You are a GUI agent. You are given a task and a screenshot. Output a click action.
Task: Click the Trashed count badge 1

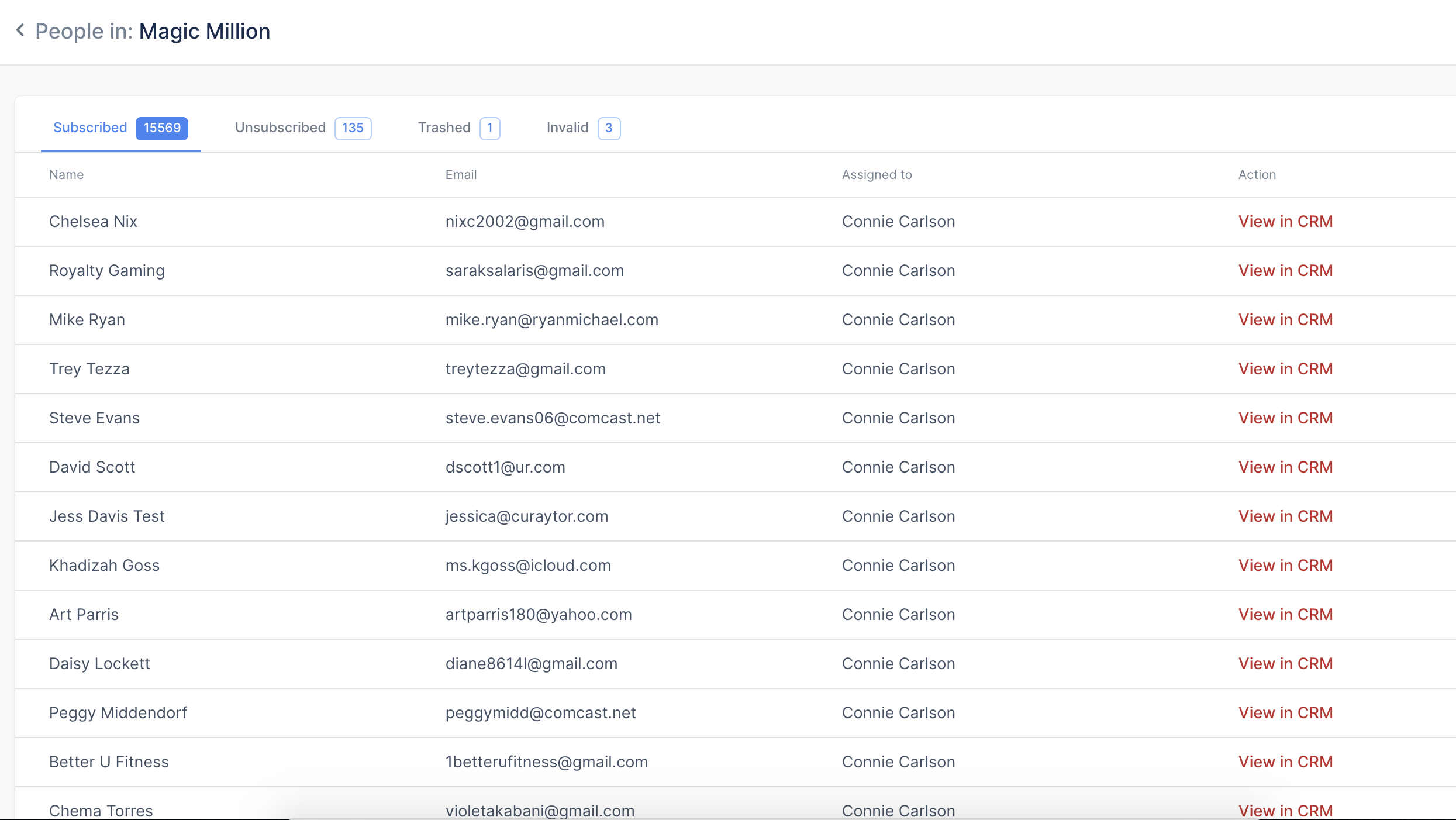[490, 128]
